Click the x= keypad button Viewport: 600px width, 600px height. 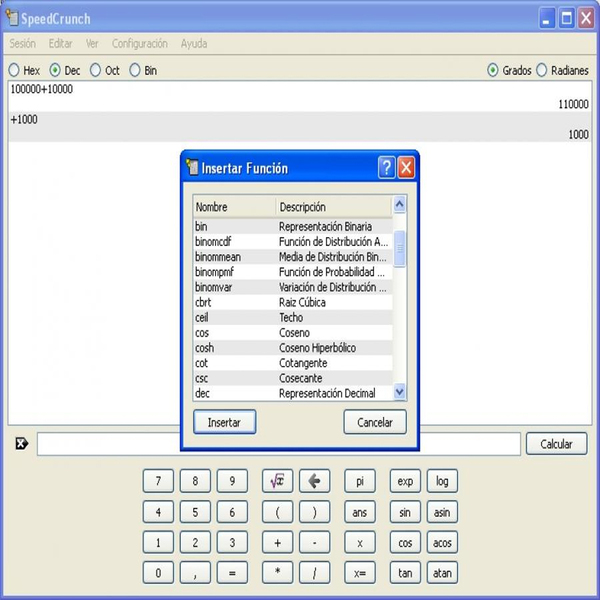[x=360, y=572]
